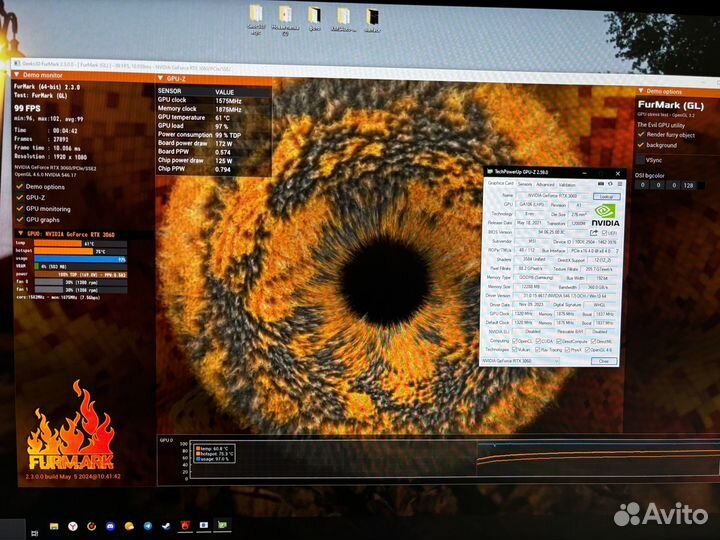The width and height of the screenshot is (720, 540).
Task: Open Task View on the taskbar
Action: pyautogui.click(x=34, y=533)
